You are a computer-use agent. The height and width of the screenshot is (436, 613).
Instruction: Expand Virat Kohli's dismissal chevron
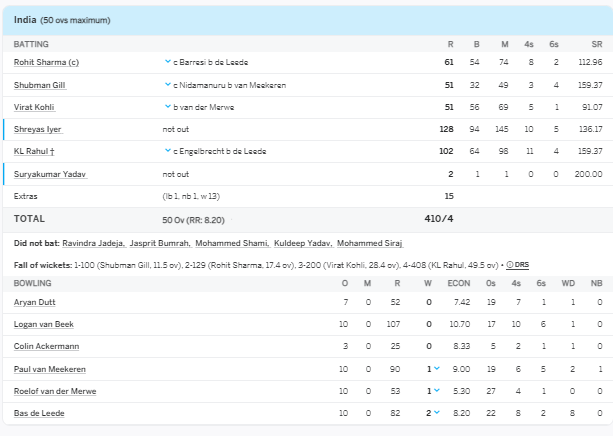pyautogui.click(x=167, y=107)
